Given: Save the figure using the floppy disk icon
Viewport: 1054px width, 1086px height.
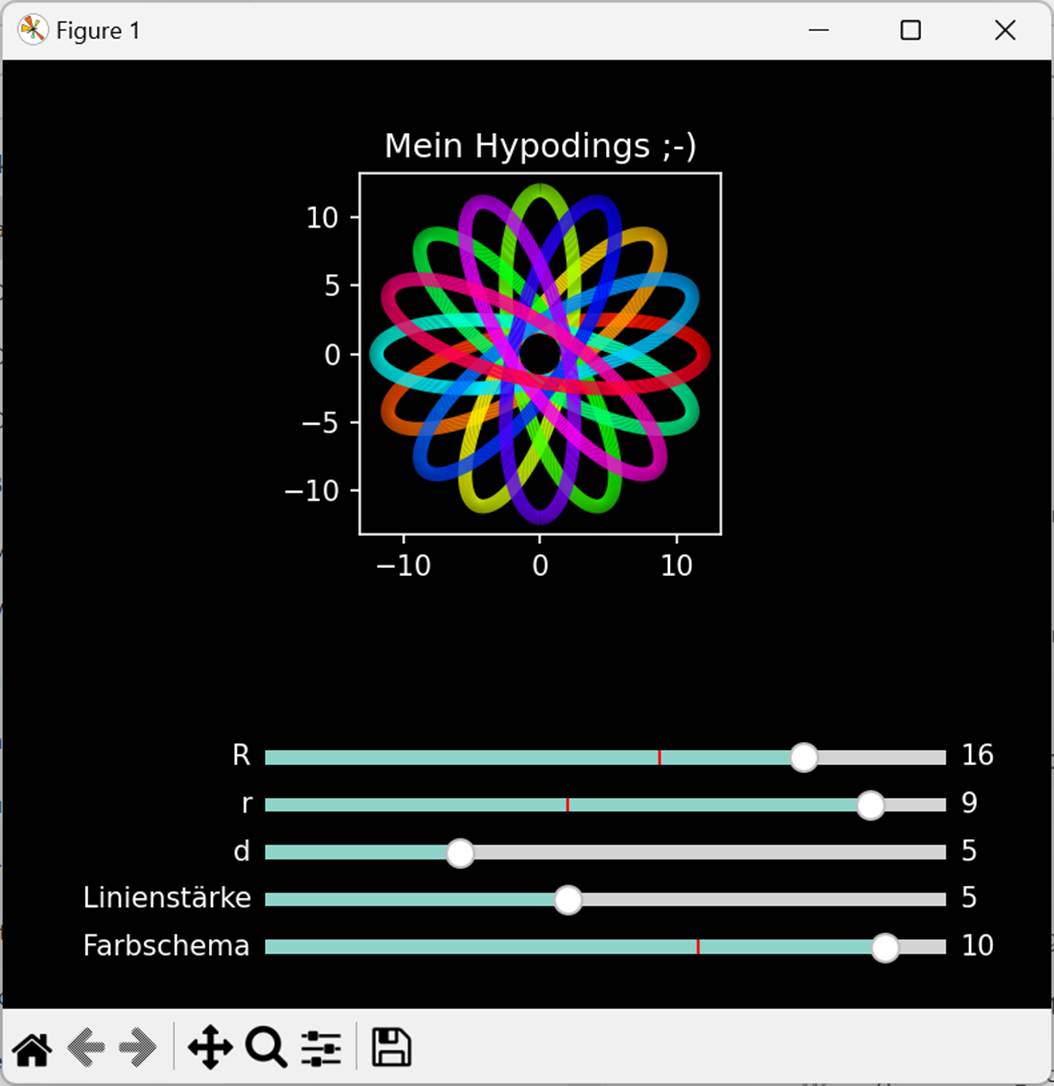Looking at the screenshot, I should [391, 1048].
